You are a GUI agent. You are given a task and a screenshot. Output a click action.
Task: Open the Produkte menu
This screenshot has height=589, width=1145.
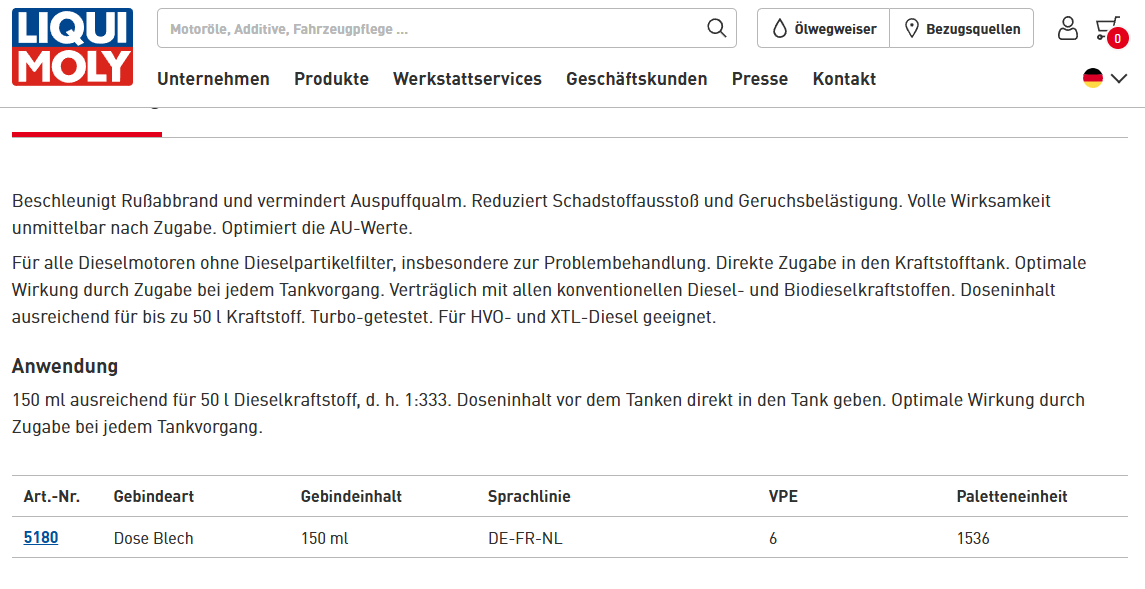pyautogui.click(x=331, y=79)
